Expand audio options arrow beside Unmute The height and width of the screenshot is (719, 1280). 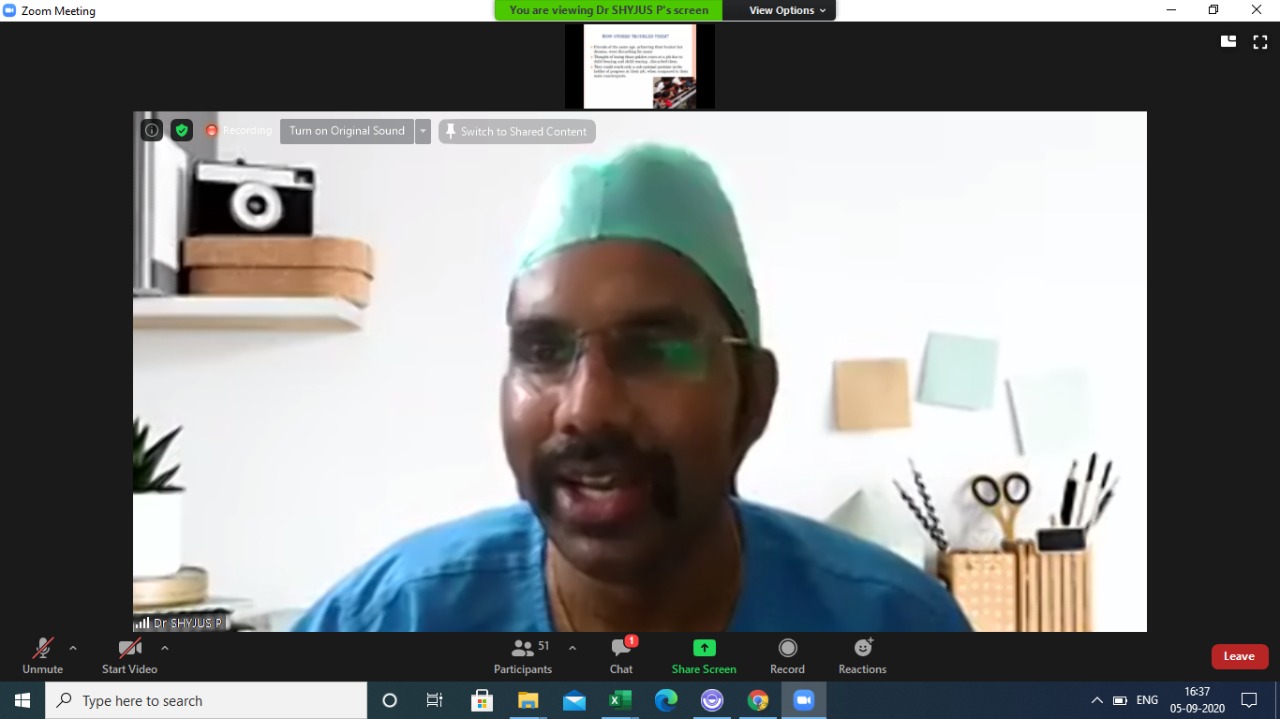point(73,648)
